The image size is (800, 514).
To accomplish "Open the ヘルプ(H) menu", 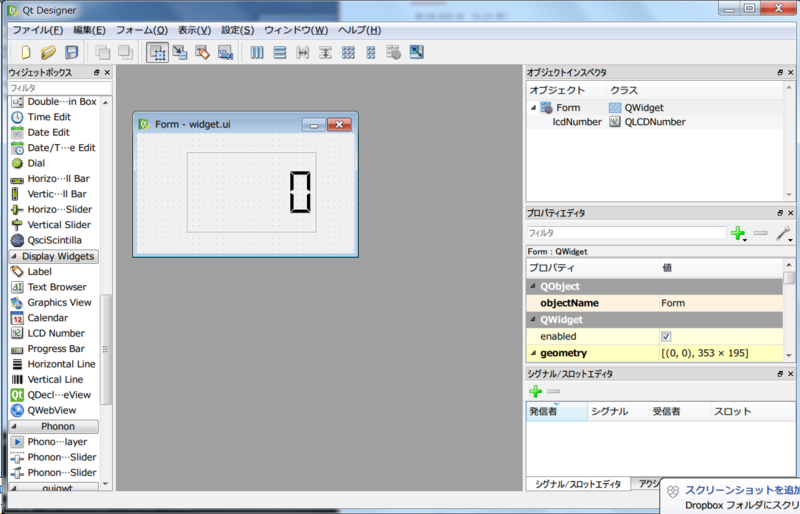I will tap(359, 30).
